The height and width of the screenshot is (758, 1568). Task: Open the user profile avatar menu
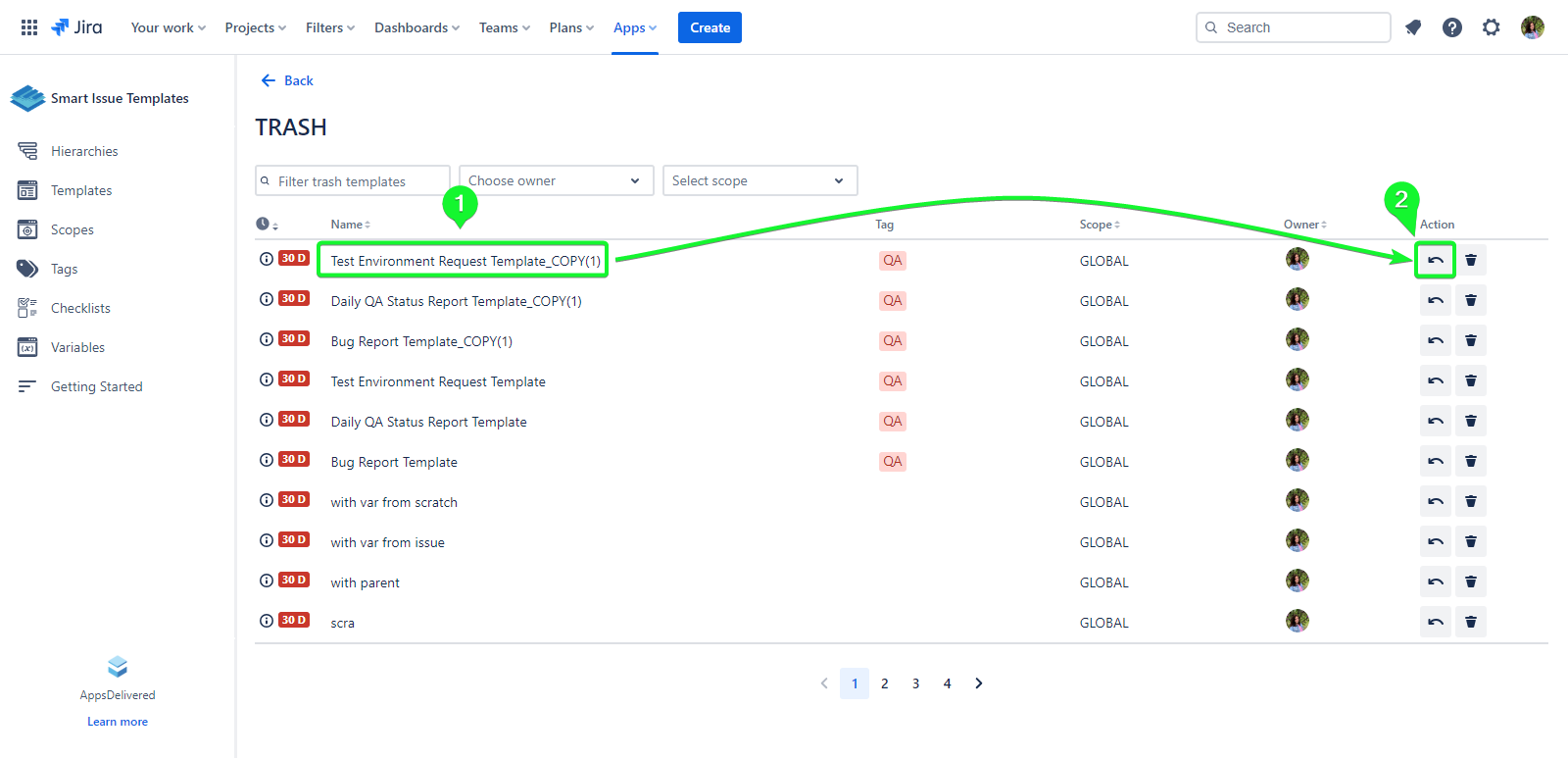pos(1532,27)
